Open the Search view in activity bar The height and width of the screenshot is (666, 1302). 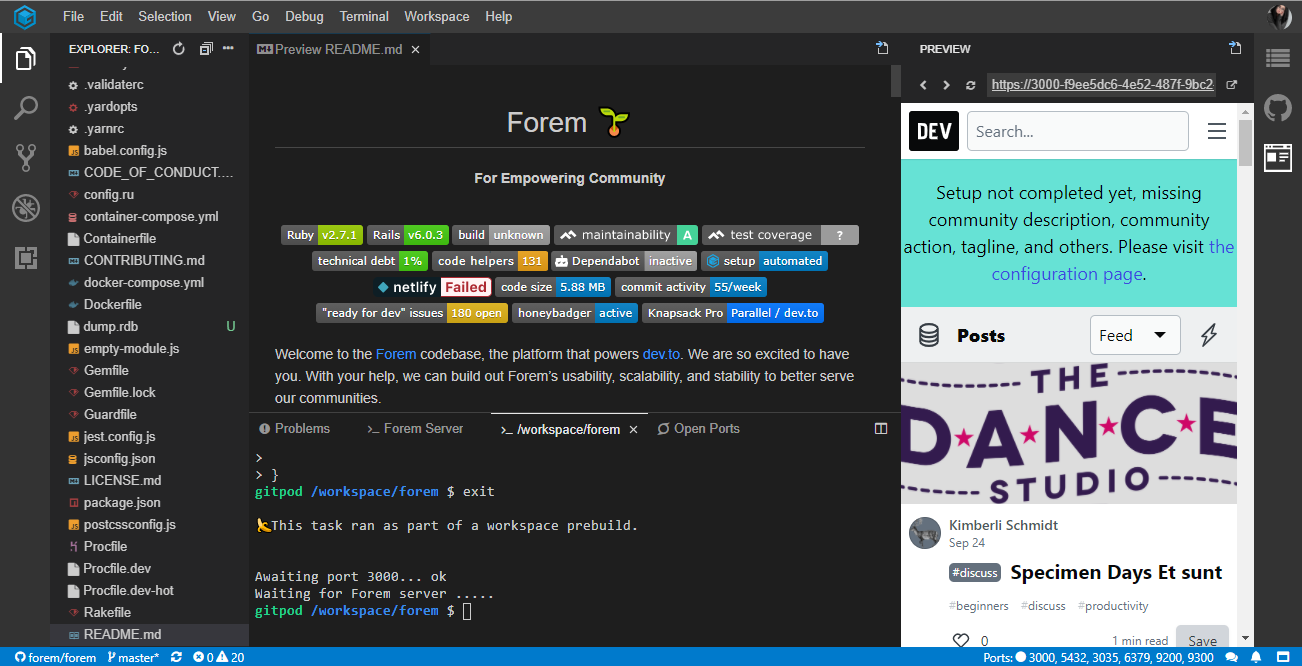pos(25,108)
